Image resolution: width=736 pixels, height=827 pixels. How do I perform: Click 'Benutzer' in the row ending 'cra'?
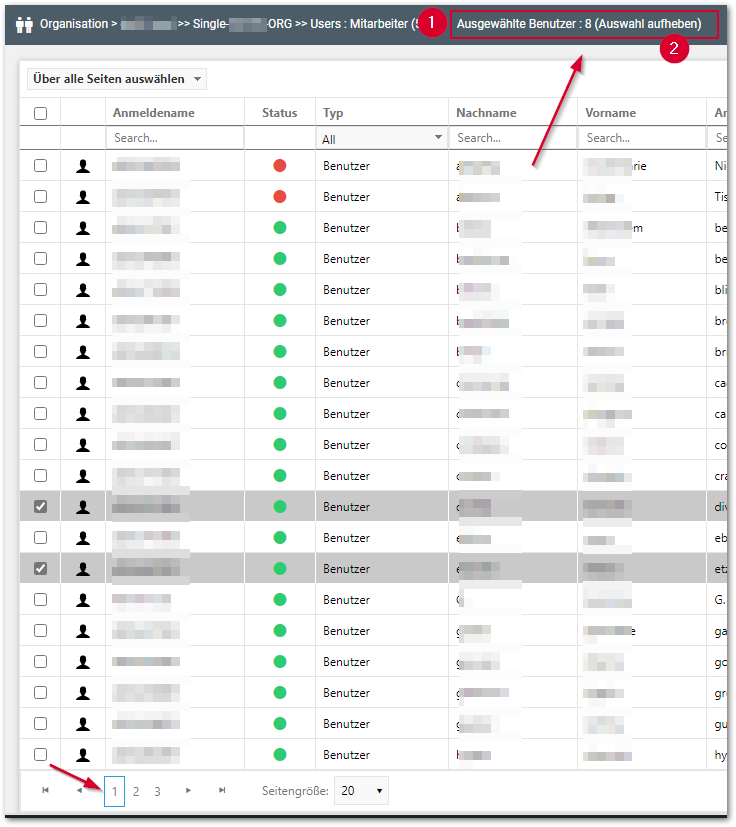[x=346, y=476]
